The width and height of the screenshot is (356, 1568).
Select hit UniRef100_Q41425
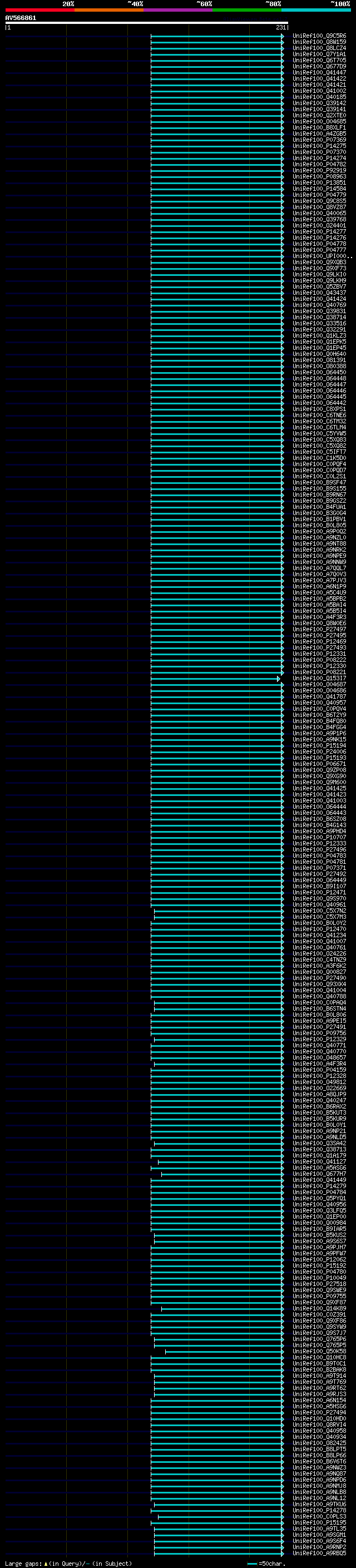click(319, 788)
